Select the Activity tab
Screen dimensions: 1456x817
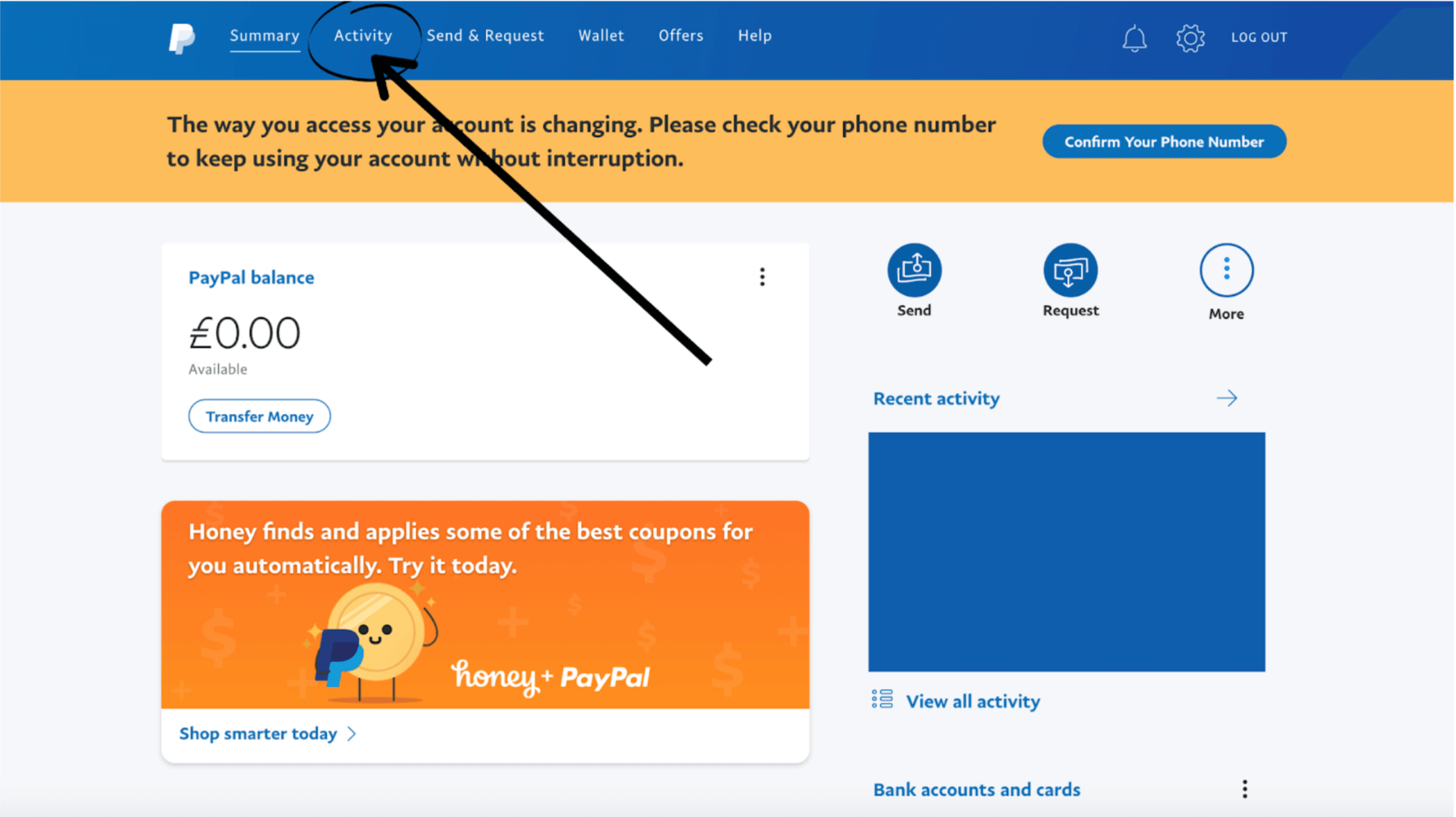(x=362, y=35)
